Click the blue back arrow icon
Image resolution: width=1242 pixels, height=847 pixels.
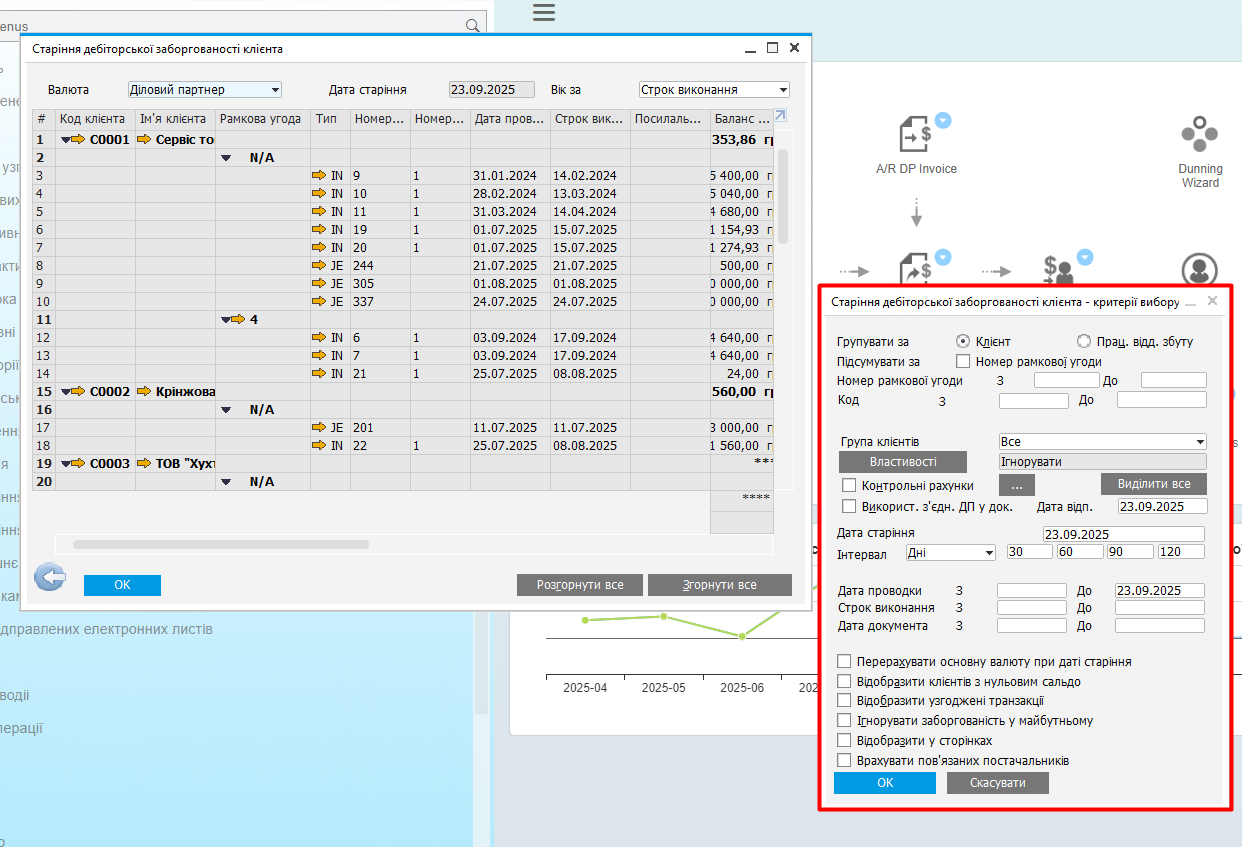pos(50,577)
